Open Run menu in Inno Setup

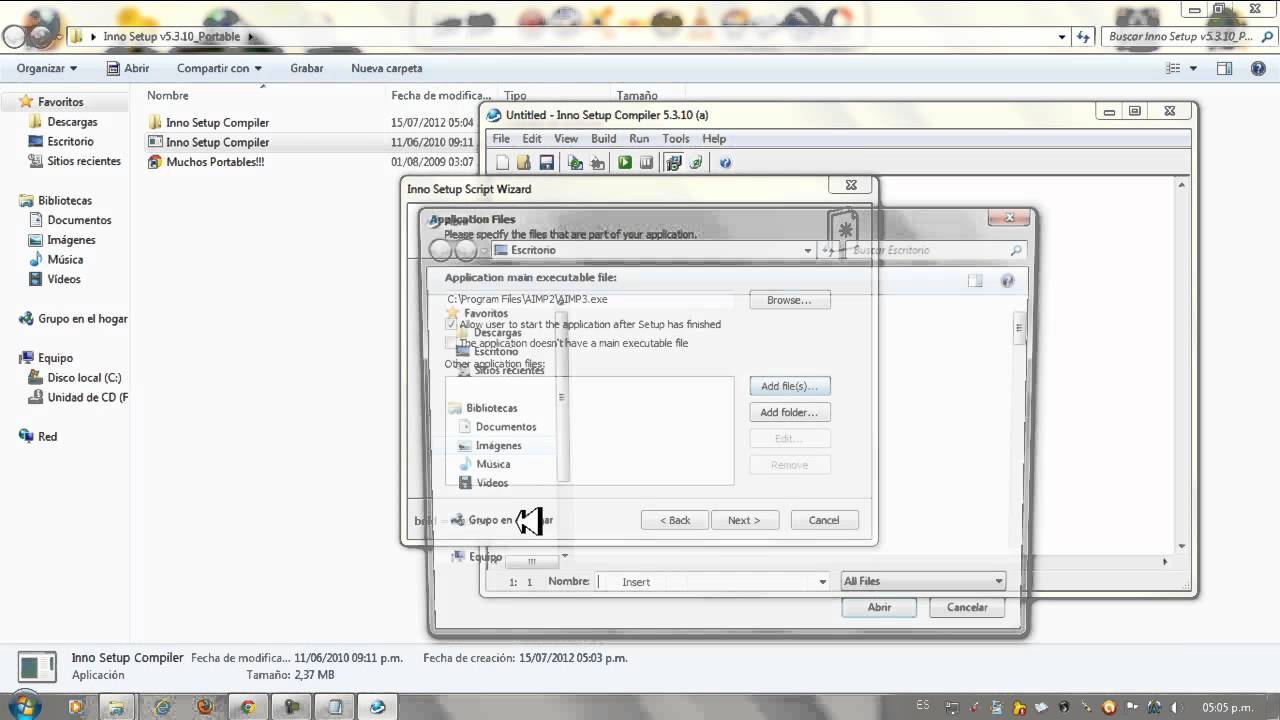(639, 139)
